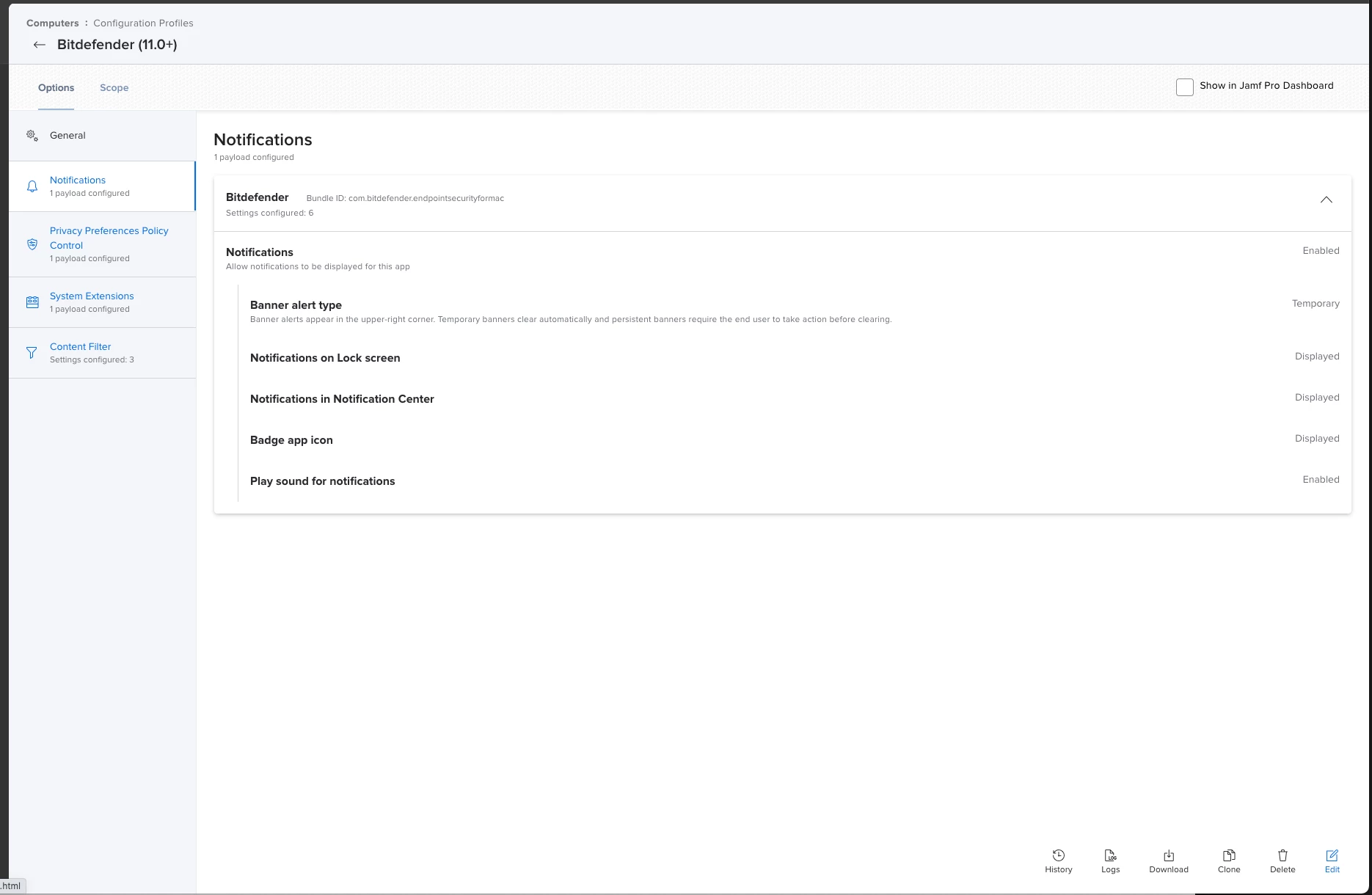Click the Temporary value for banner alert
1372x895 pixels.
pos(1316,303)
